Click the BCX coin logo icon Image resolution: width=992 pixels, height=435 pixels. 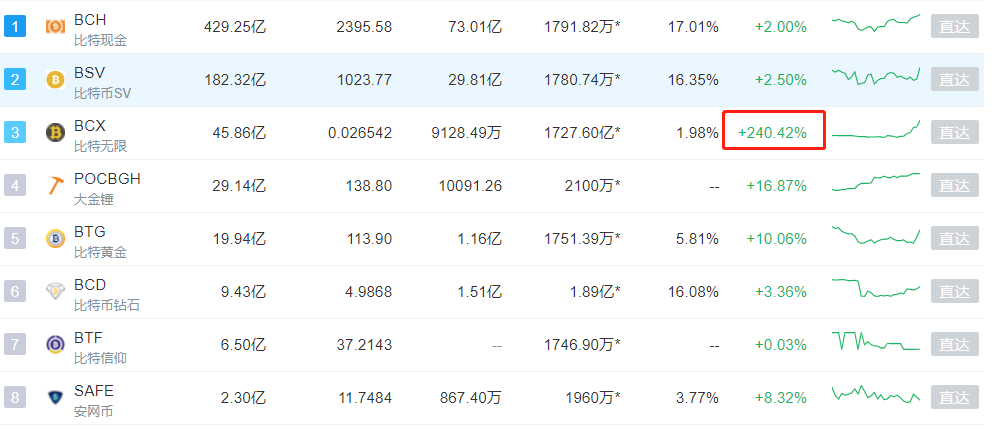tap(55, 133)
